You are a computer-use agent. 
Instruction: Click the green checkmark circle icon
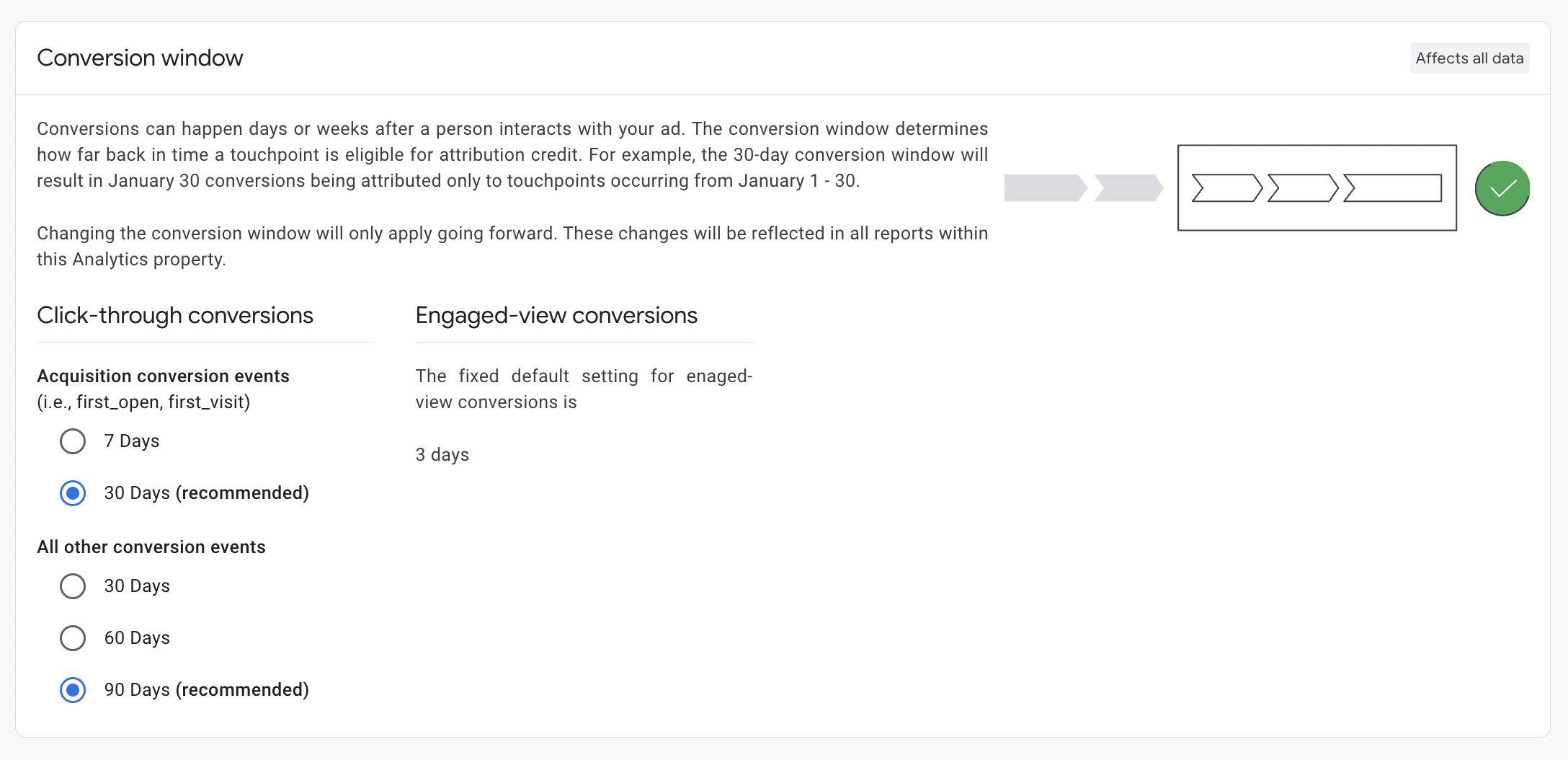[x=1502, y=188]
